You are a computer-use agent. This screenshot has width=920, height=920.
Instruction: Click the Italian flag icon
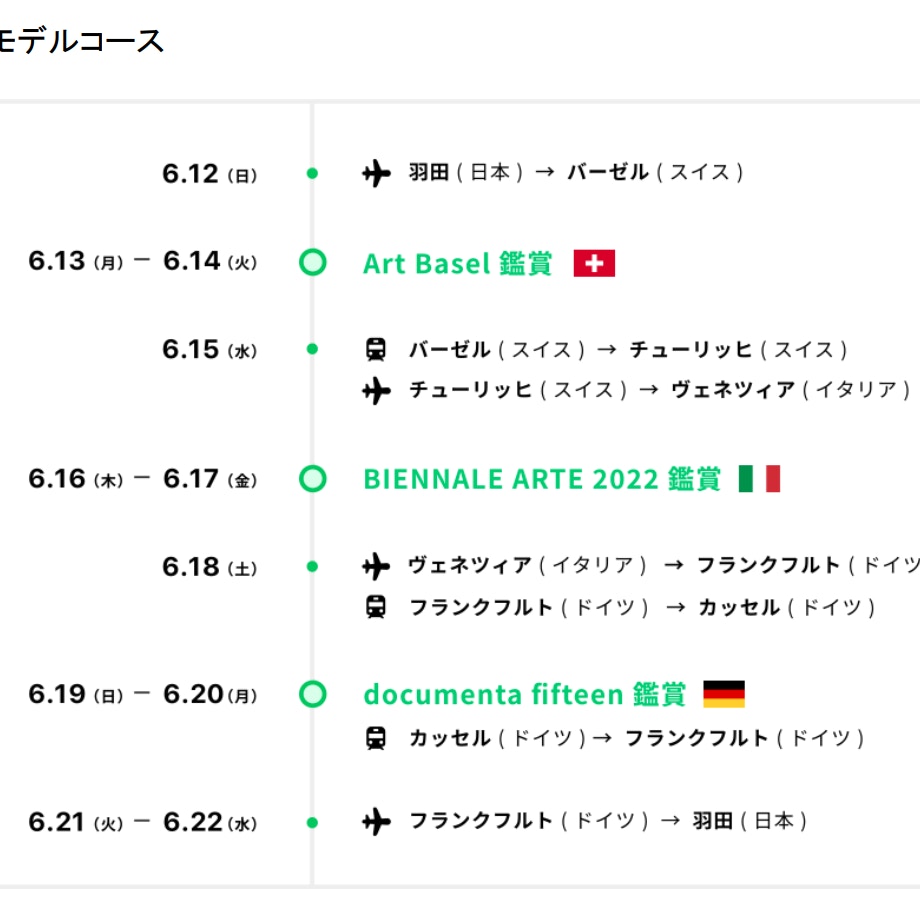(x=759, y=479)
